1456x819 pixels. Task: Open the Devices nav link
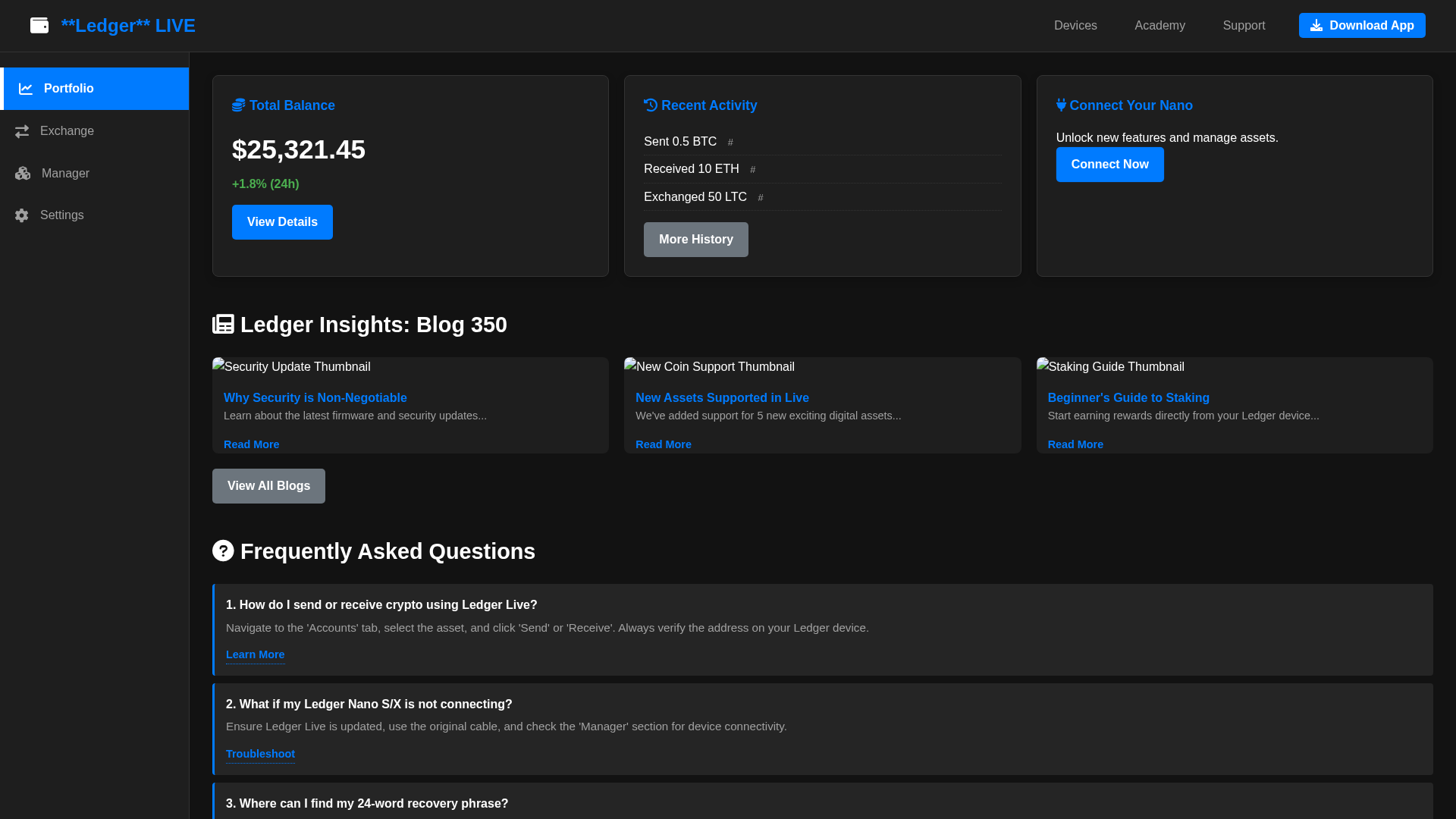click(1075, 26)
